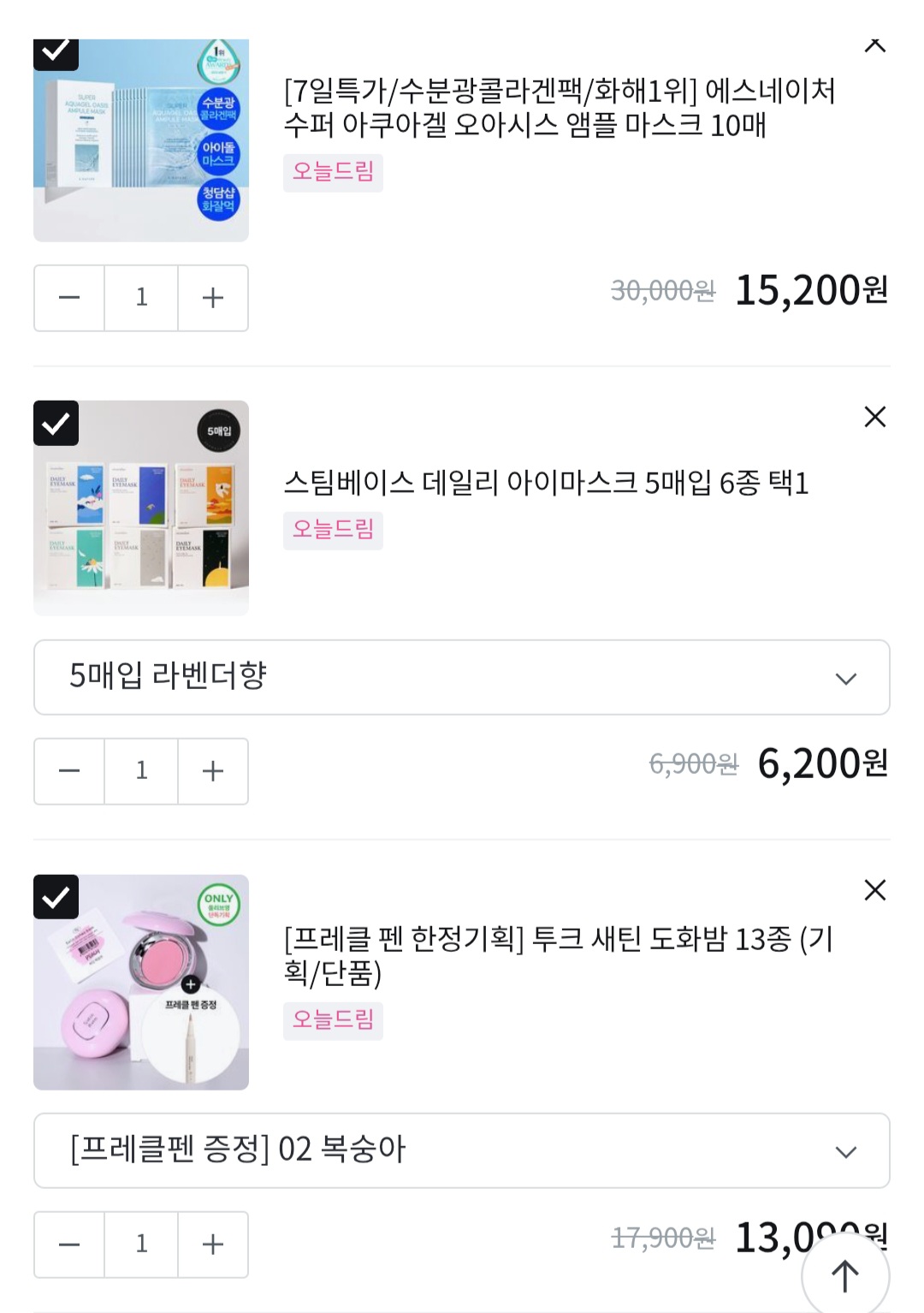Screen dimensions: 924x1313
Task: Remove the satin dohwa balm item with X
Action: (874, 890)
